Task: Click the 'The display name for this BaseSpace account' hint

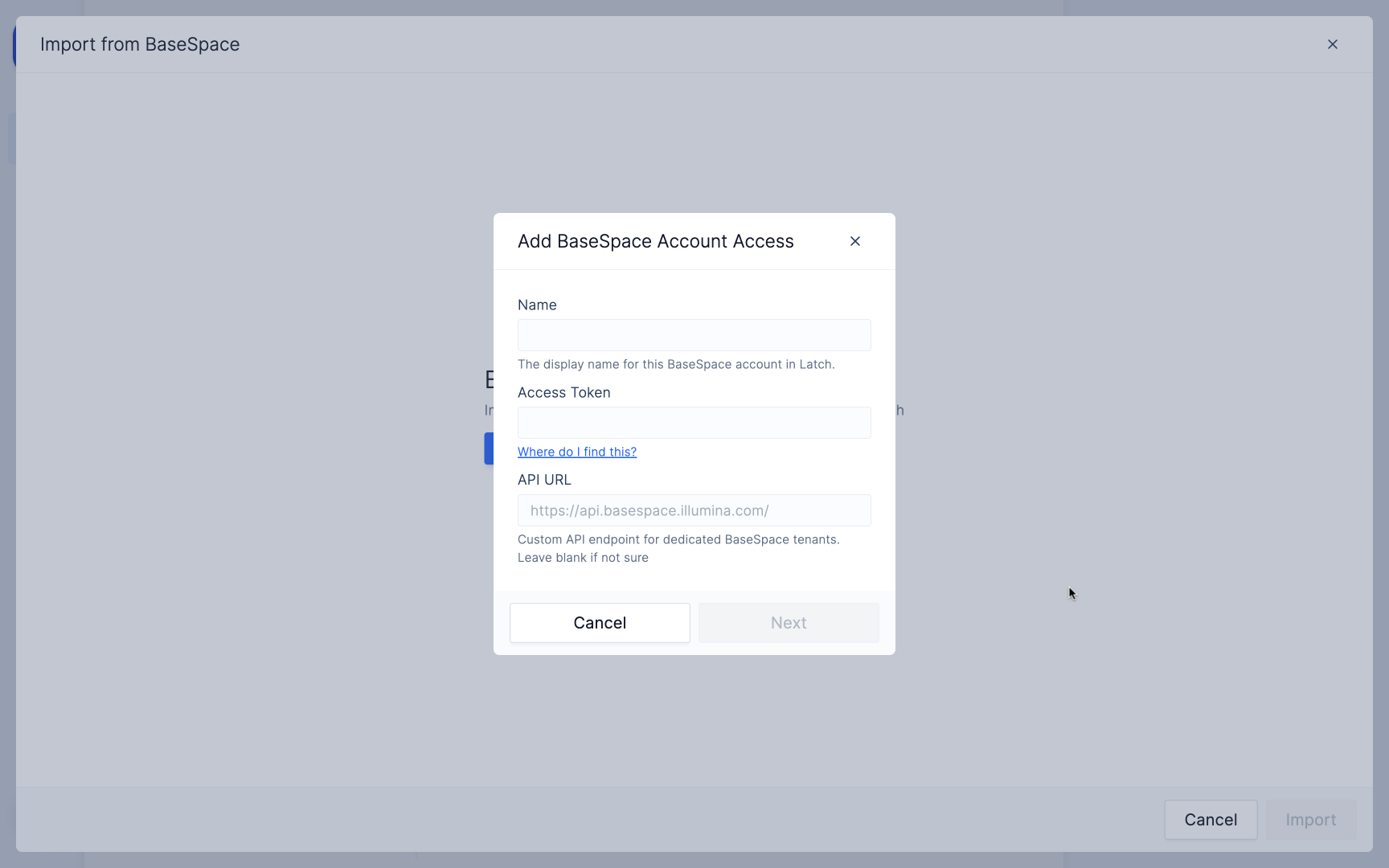Action: (676, 364)
